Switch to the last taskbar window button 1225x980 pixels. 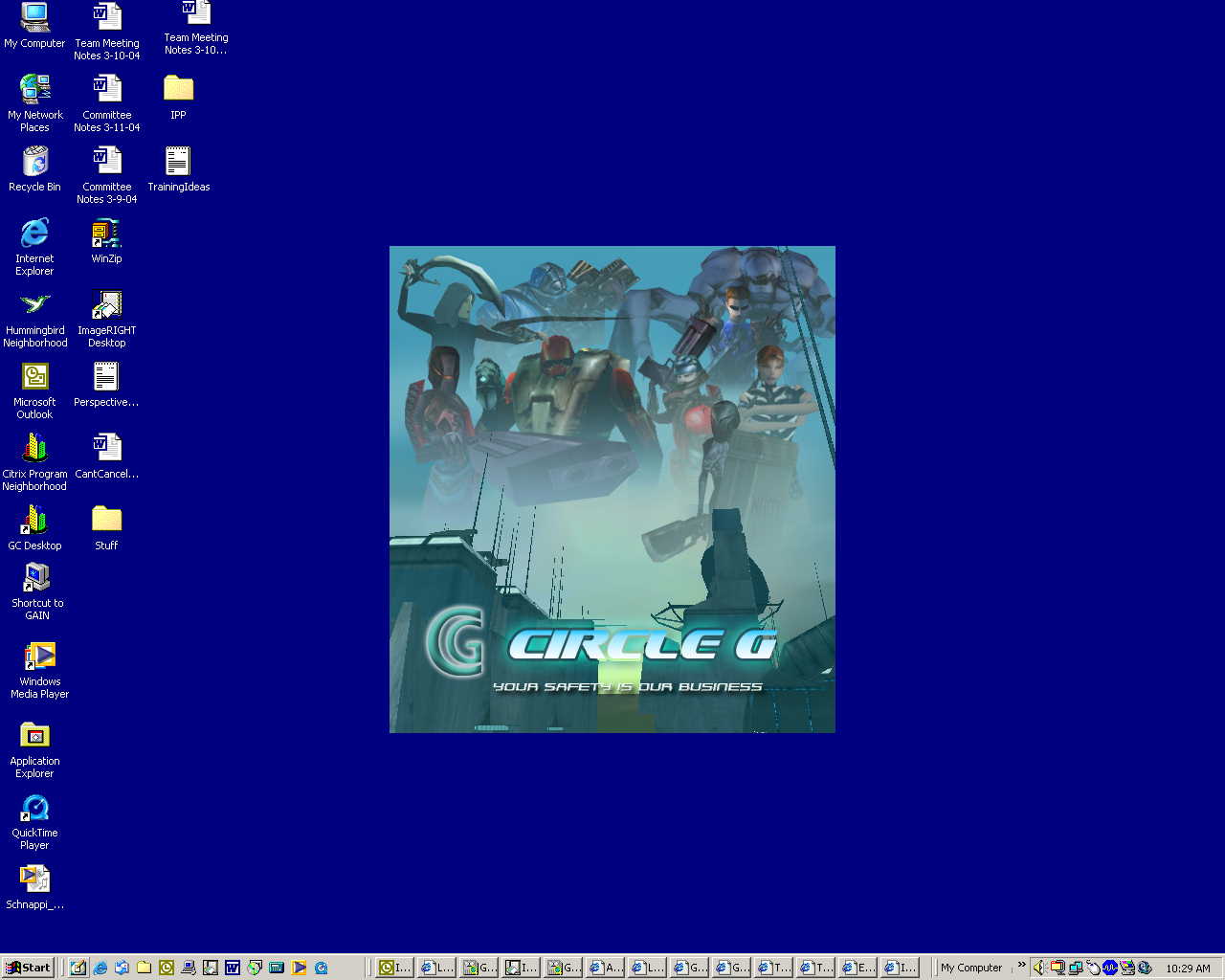900,968
